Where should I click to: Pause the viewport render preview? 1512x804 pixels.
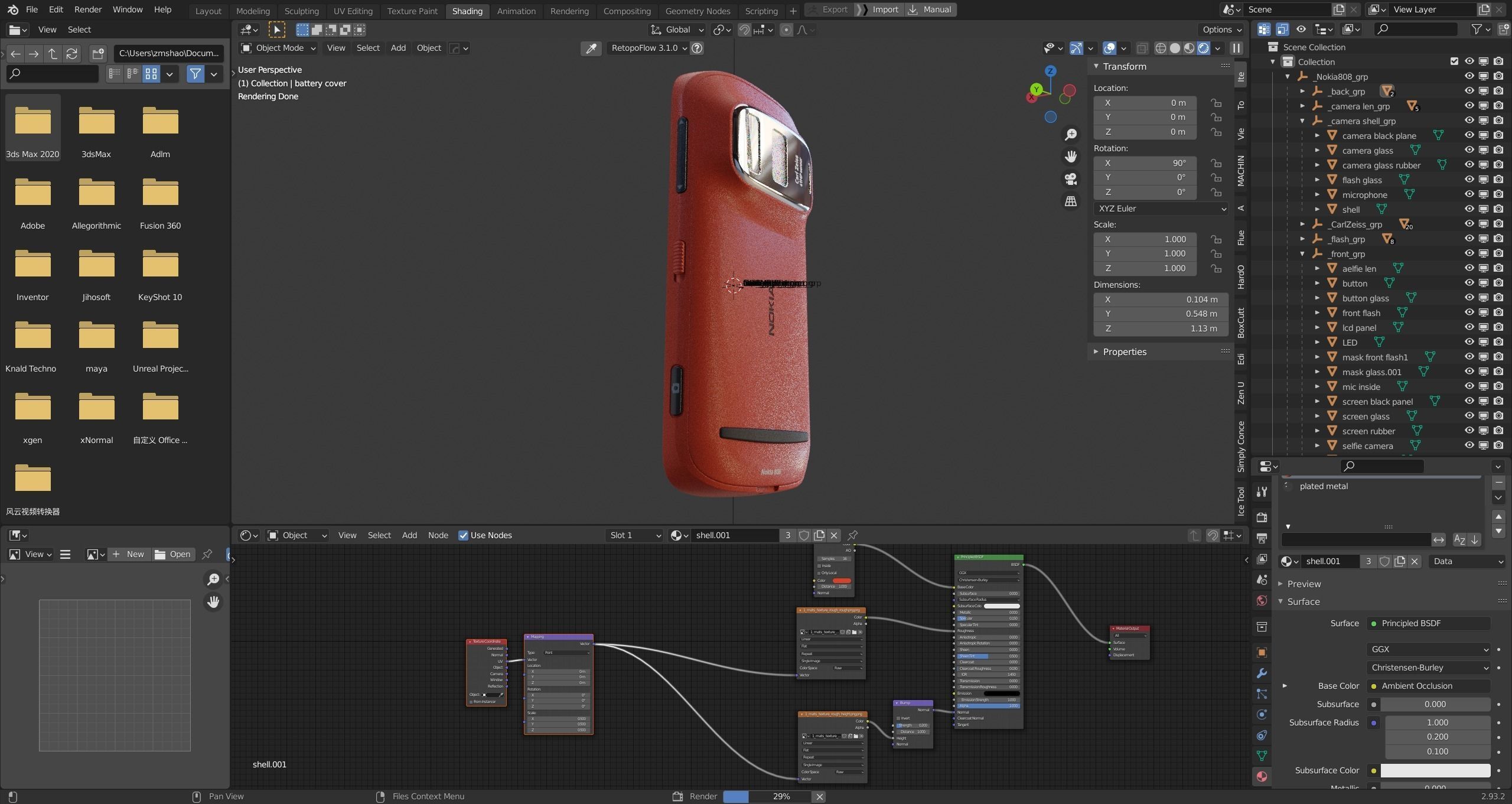1236,48
